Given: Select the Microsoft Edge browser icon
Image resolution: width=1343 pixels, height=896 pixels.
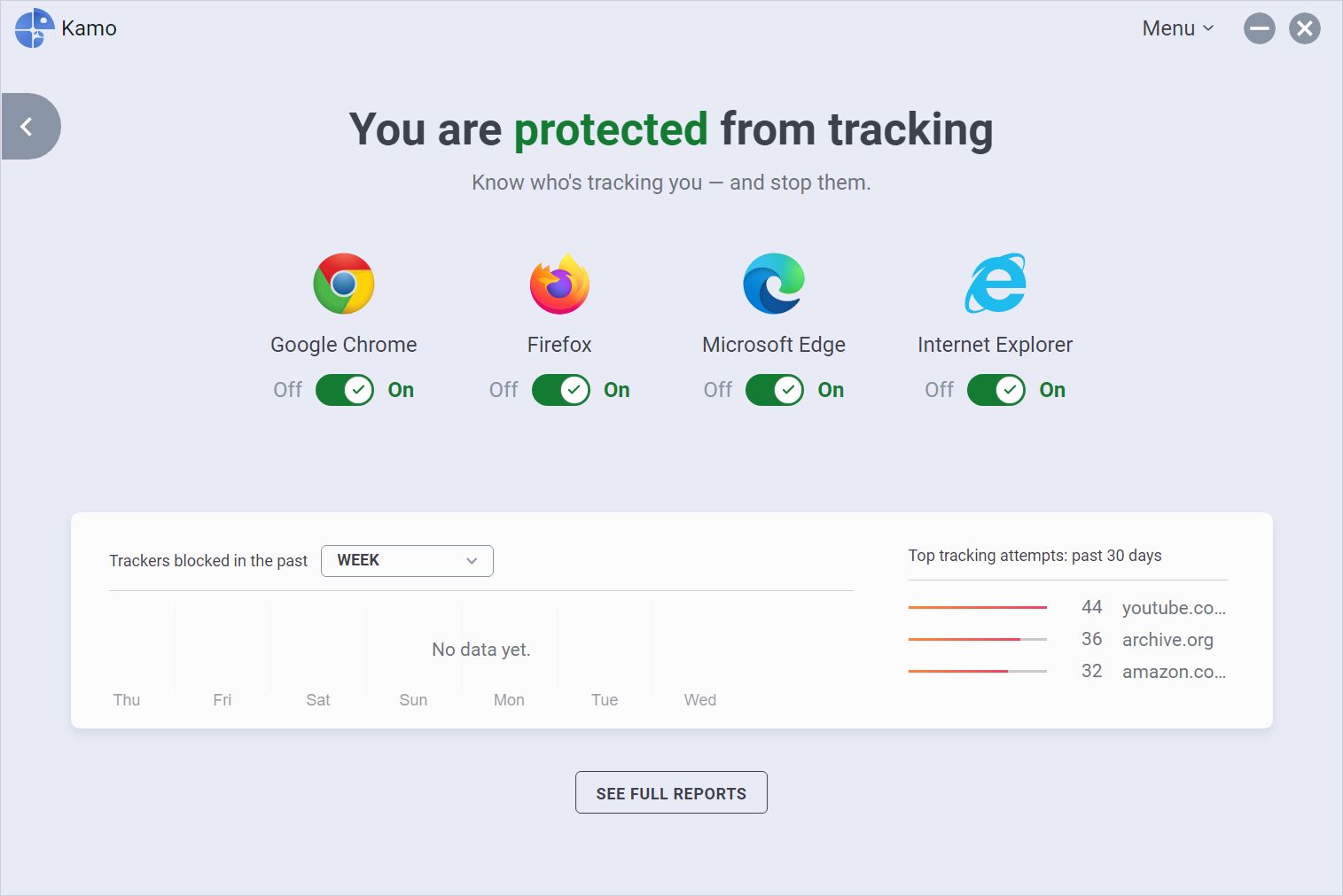Looking at the screenshot, I should 773,283.
